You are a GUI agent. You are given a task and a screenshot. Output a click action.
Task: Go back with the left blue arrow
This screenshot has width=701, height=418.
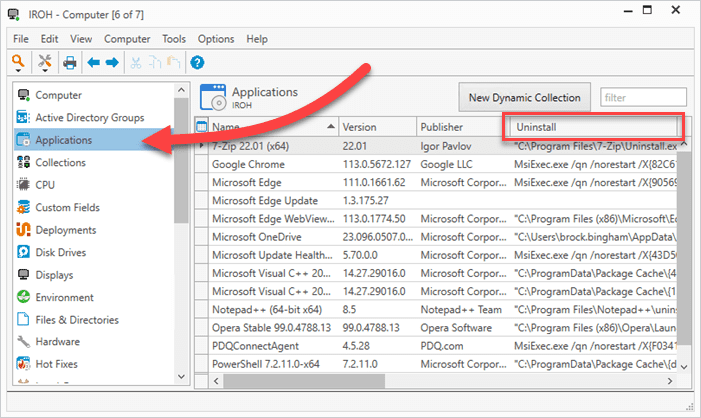93,63
